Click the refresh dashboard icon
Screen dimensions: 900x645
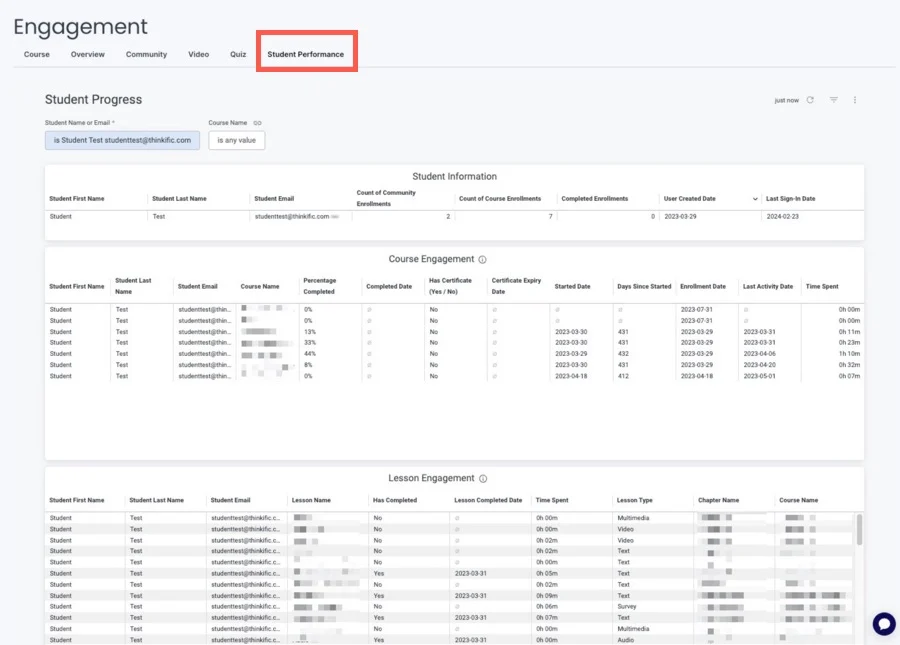click(810, 100)
